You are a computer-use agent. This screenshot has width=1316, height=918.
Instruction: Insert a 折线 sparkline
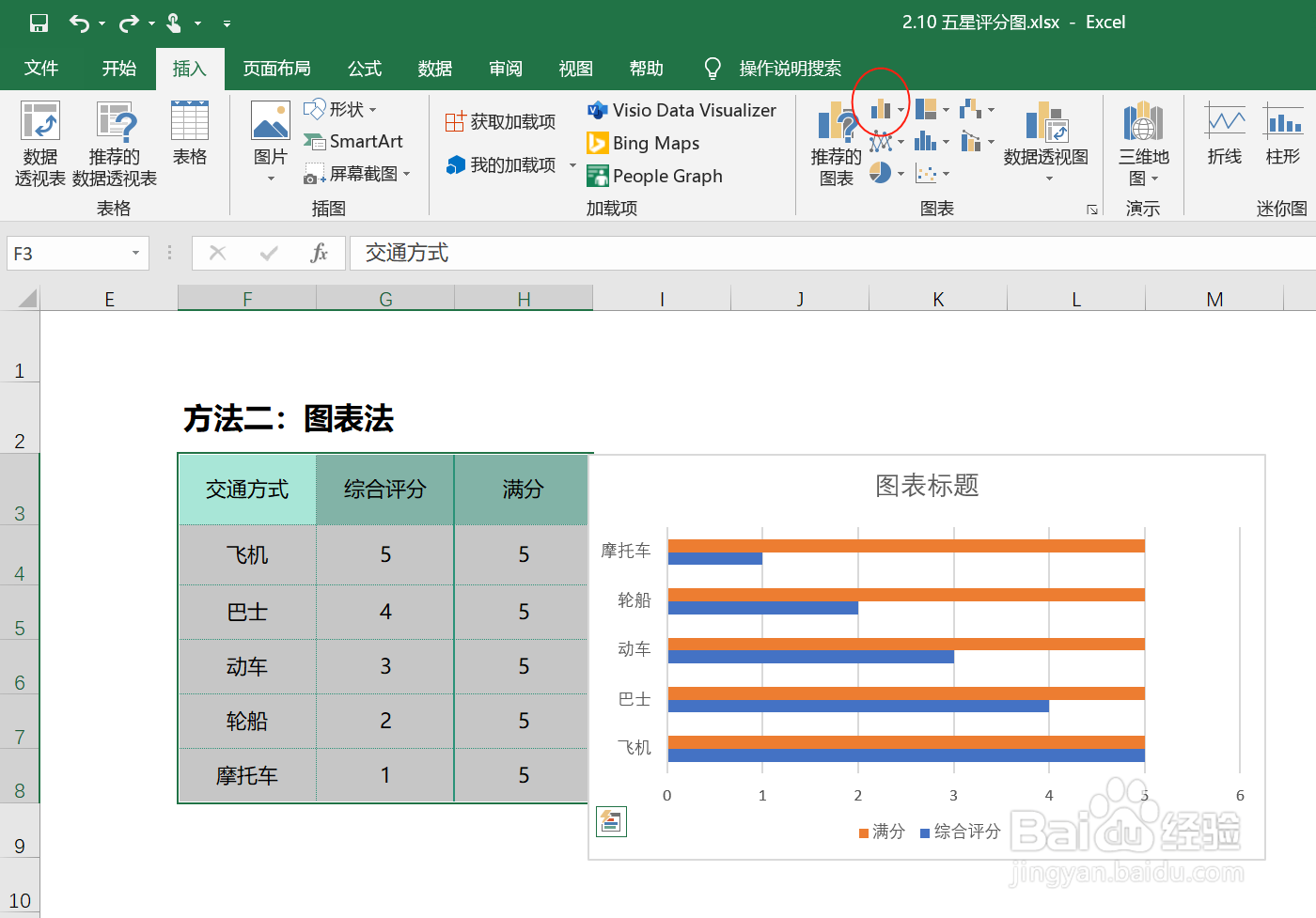pyautogui.click(x=1224, y=132)
